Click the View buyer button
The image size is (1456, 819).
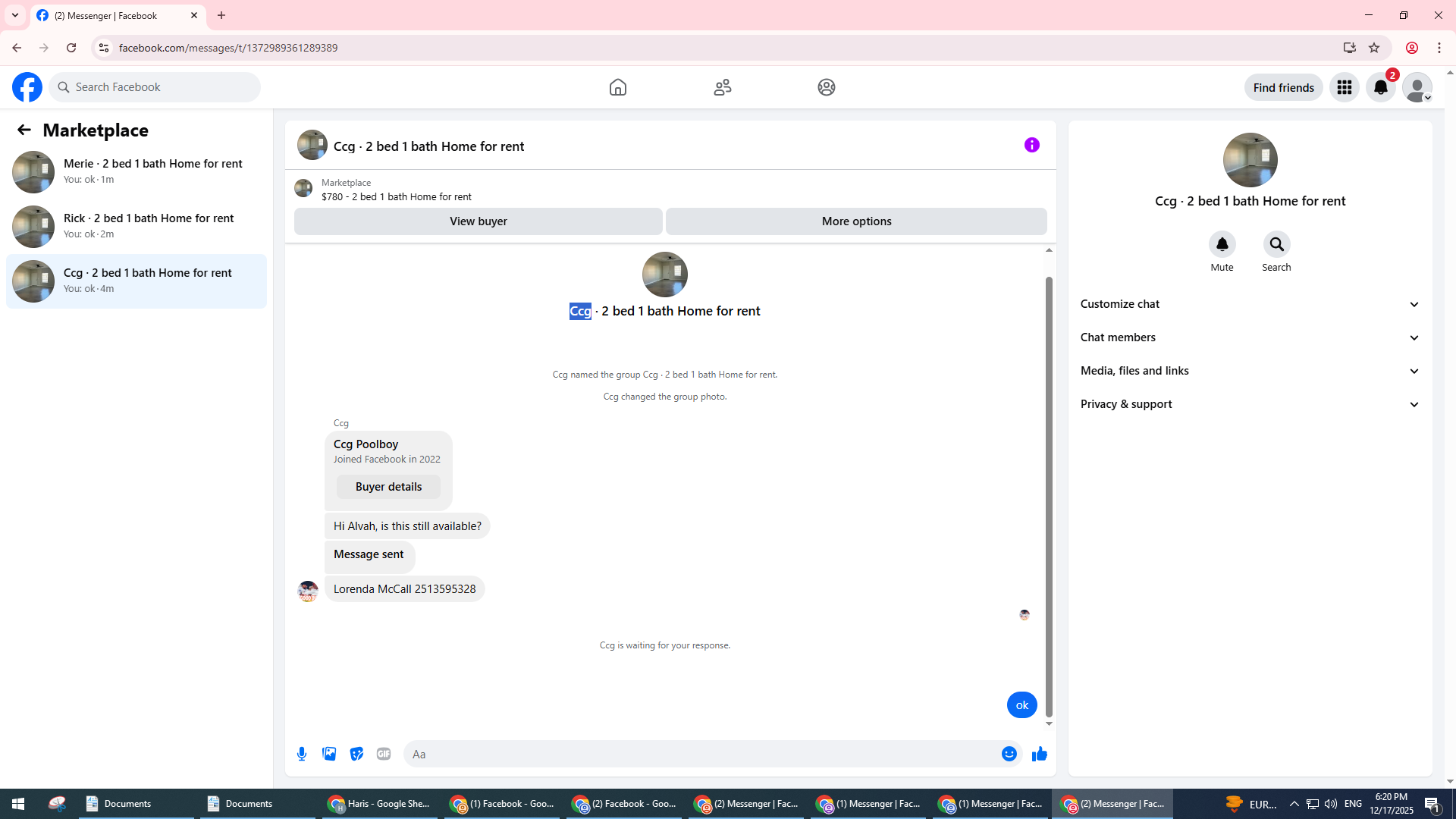(x=478, y=221)
